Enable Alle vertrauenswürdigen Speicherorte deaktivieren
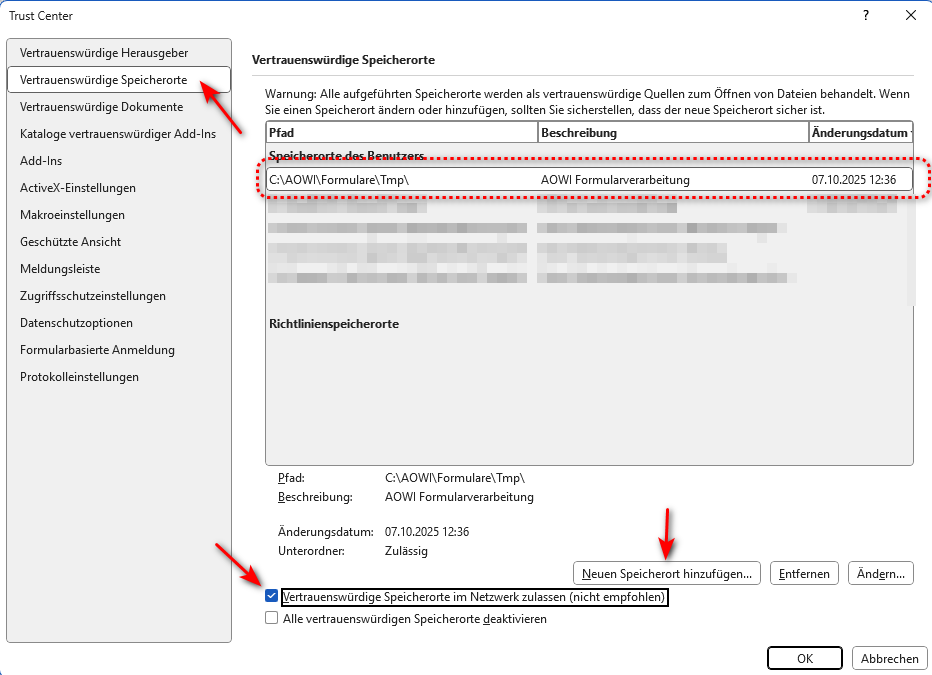The image size is (932, 675). [272, 619]
